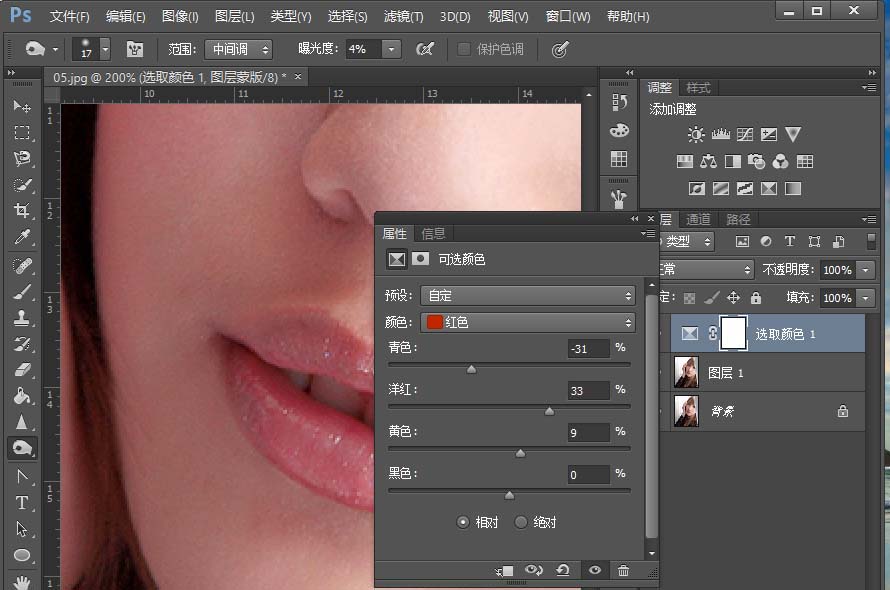Open the 预设 preset dropdown
The height and width of the screenshot is (590, 890).
[x=529, y=296]
